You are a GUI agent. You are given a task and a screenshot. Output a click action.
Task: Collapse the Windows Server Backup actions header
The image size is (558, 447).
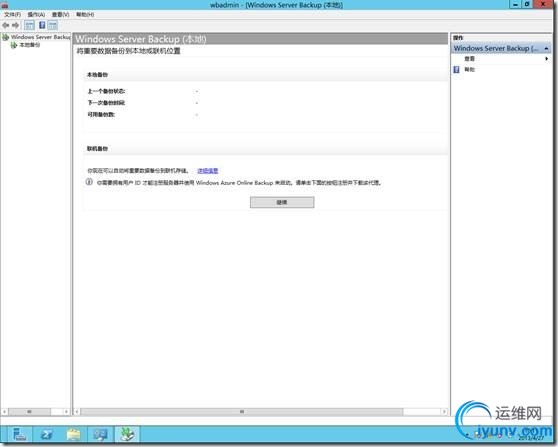(x=546, y=48)
